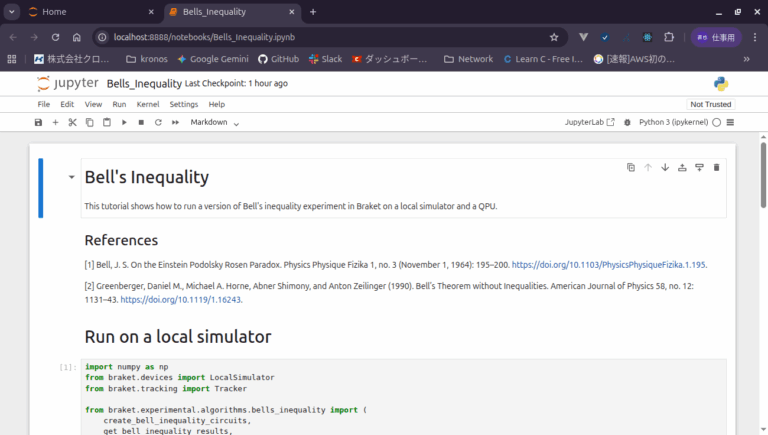Open cell type dropdown showing Markdown

click(x=215, y=122)
